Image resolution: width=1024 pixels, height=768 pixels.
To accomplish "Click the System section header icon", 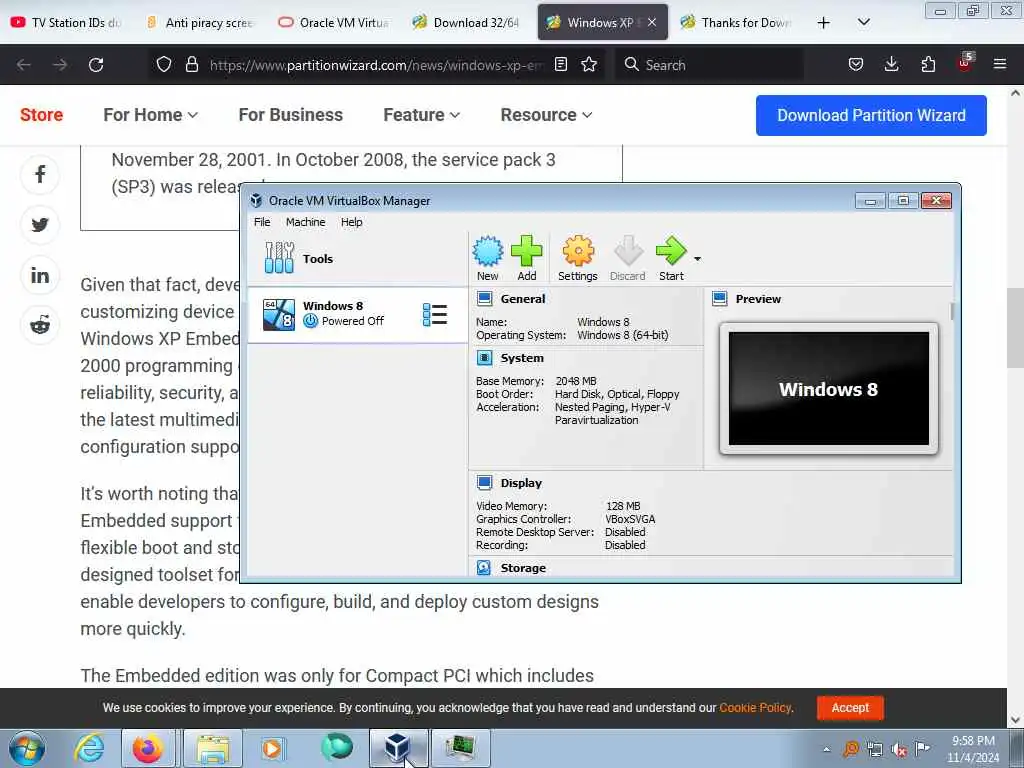I will coord(485,358).
